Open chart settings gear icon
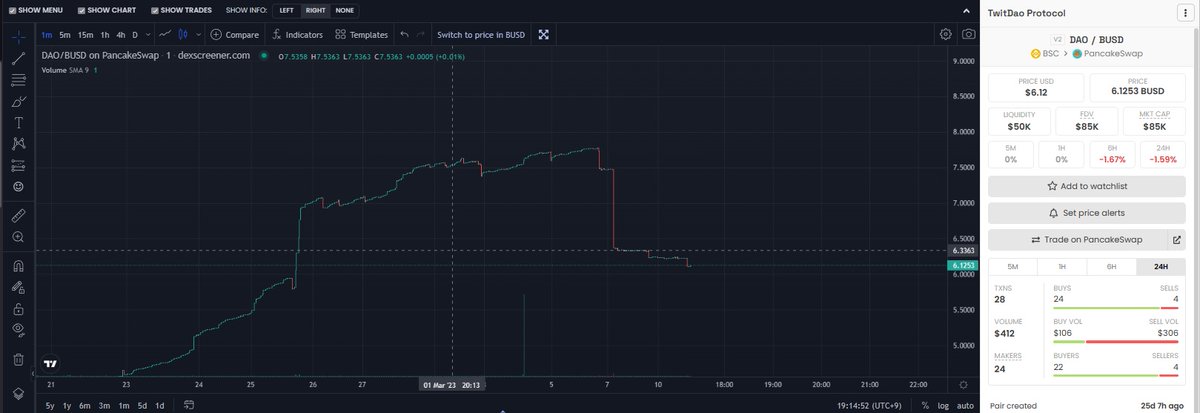This screenshot has width=1200, height=413. click(x=945, y=34)
